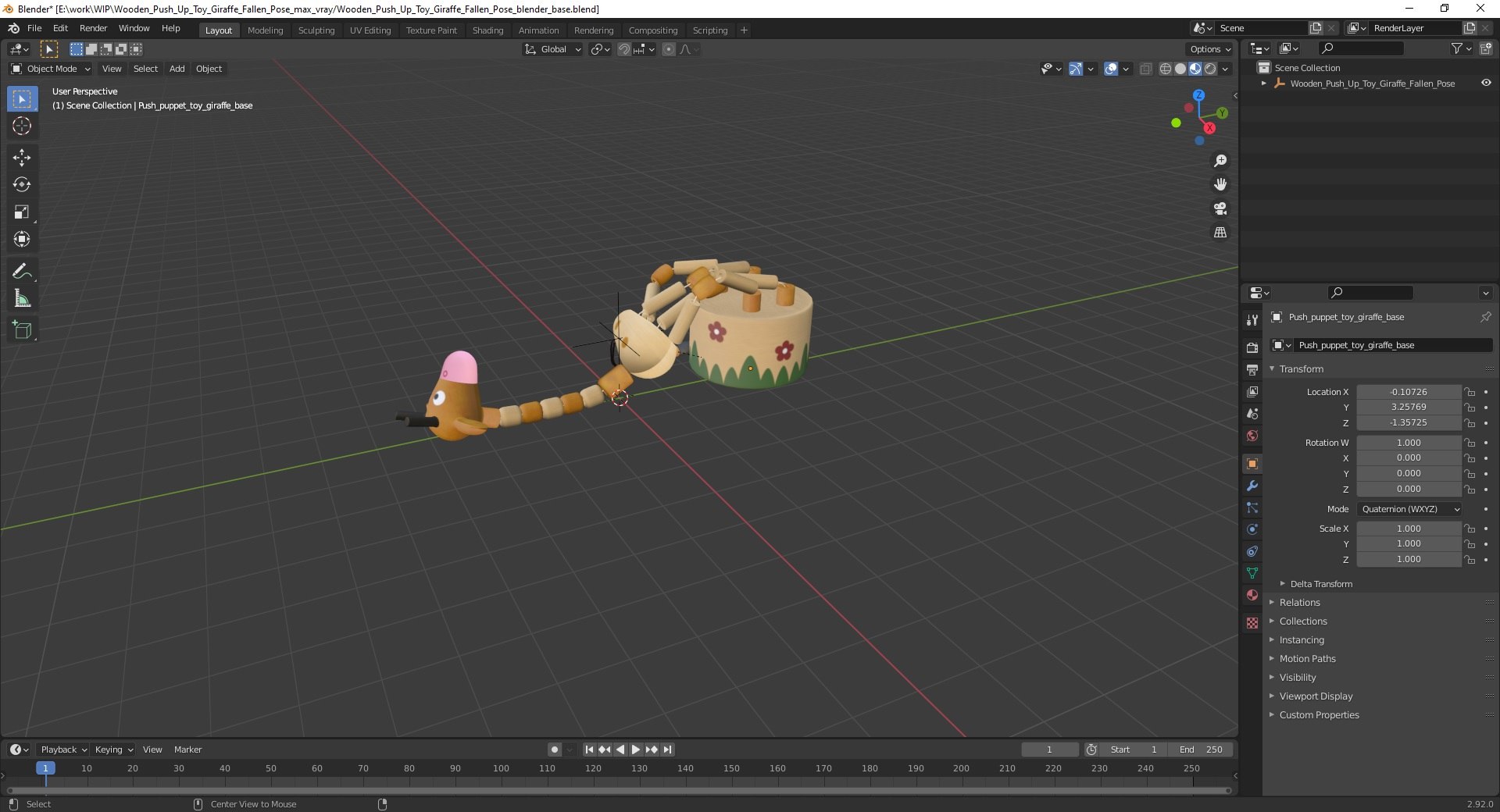Expand Relations panel
The image size is (1500, 812).
coord(1299,603)
